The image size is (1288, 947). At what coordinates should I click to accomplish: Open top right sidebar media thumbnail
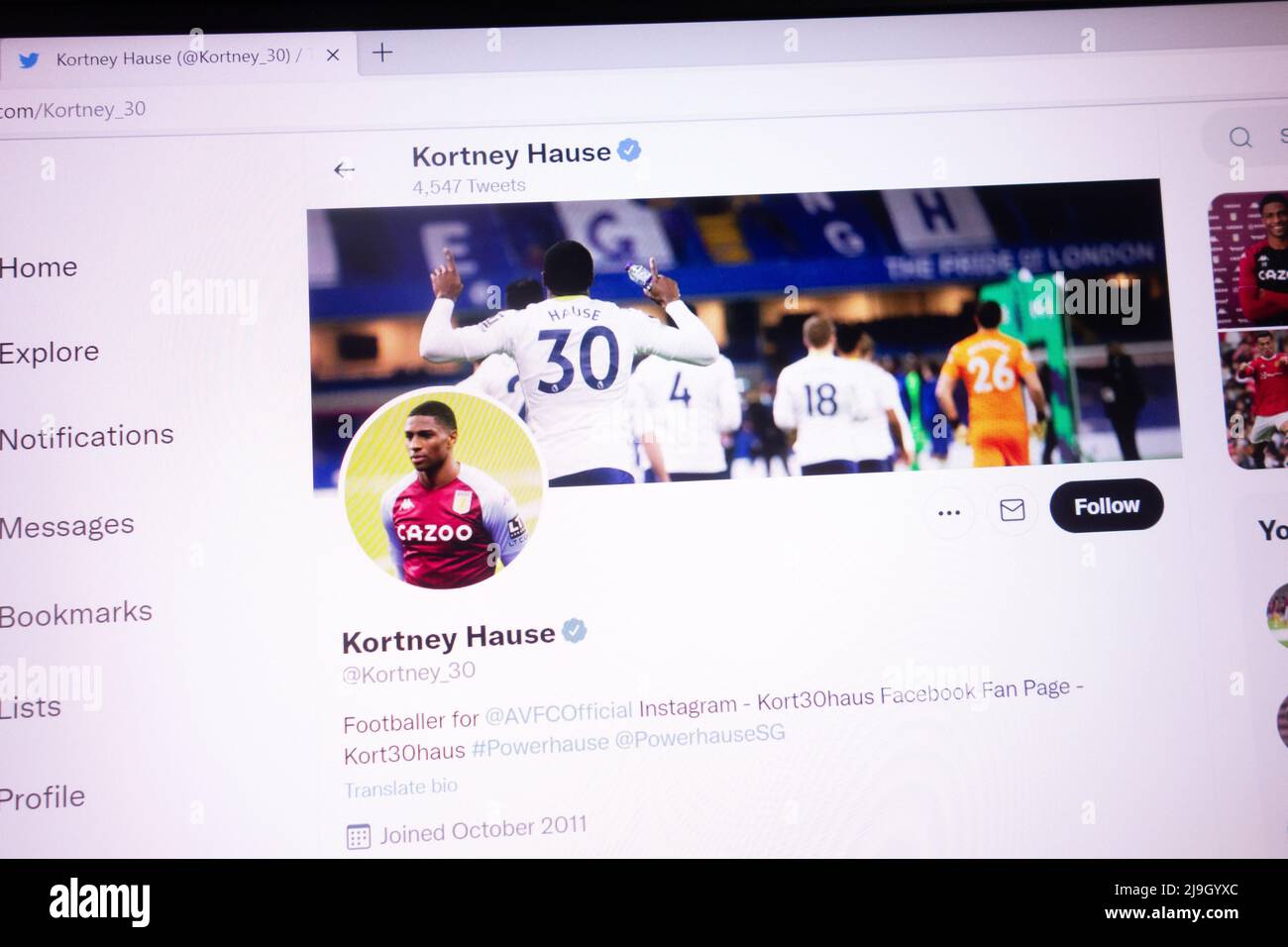(1248, 259)
